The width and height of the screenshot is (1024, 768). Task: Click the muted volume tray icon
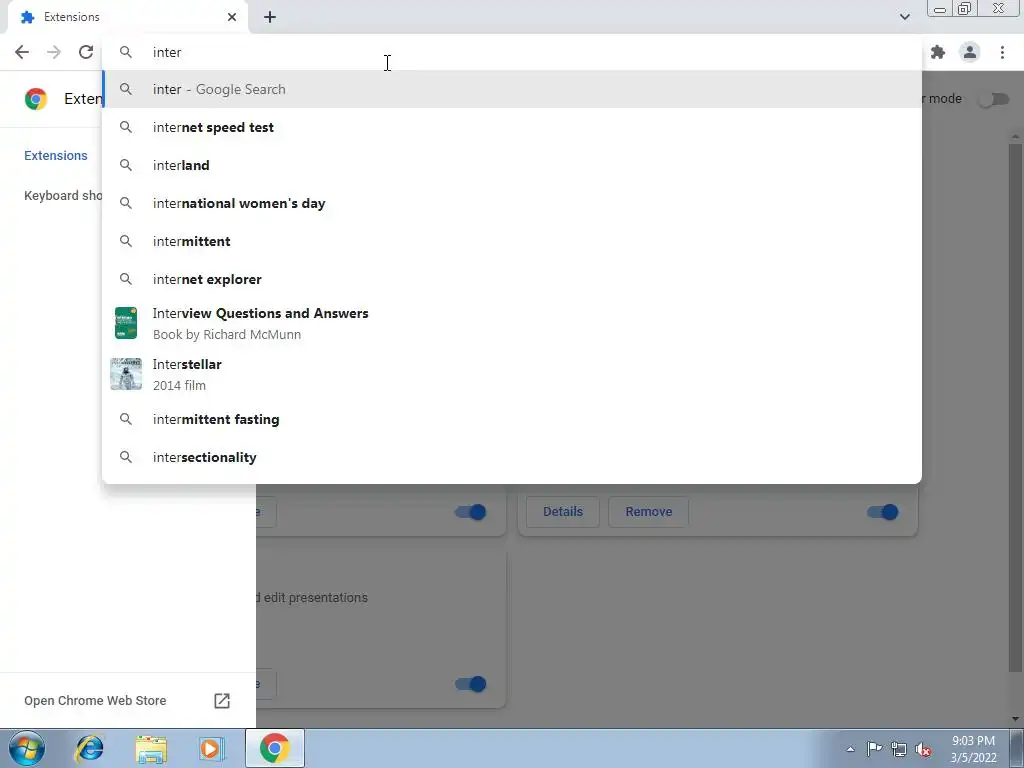point(923,750)
